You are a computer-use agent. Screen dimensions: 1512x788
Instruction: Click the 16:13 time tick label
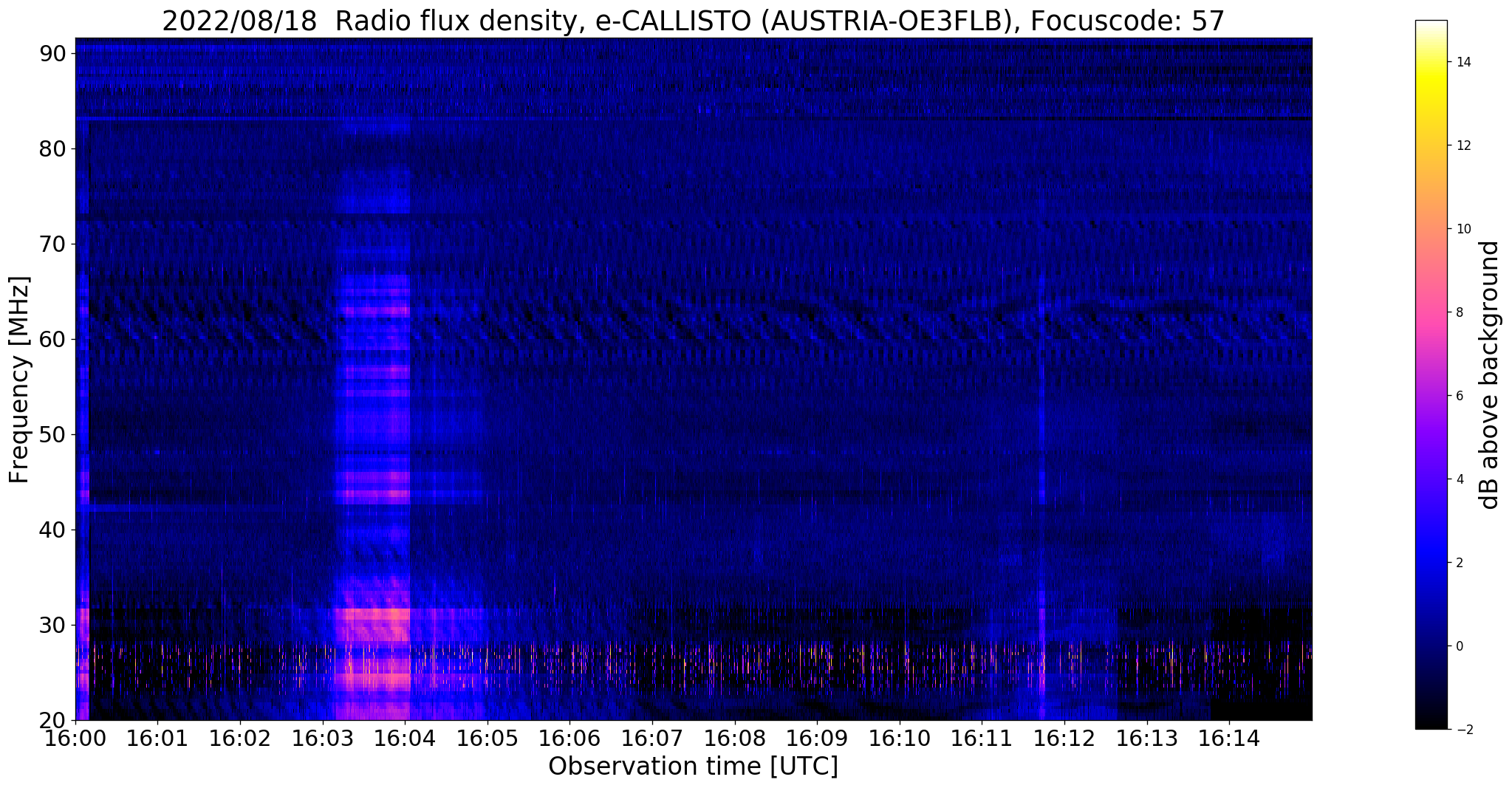pyautogui.click(x=1147, y=739)
